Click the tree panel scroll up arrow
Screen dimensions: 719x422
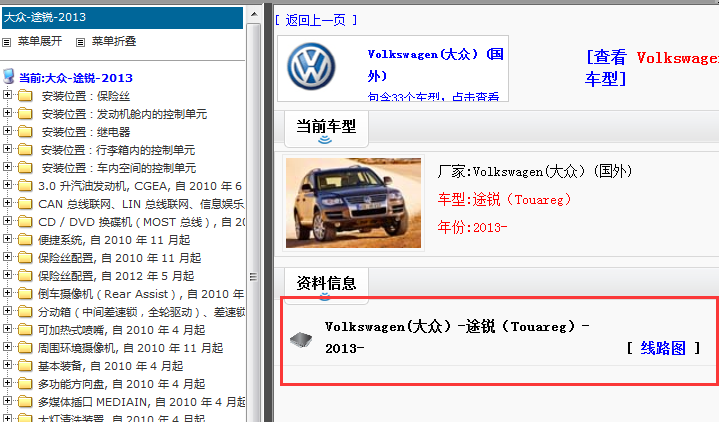click(254, 14)
